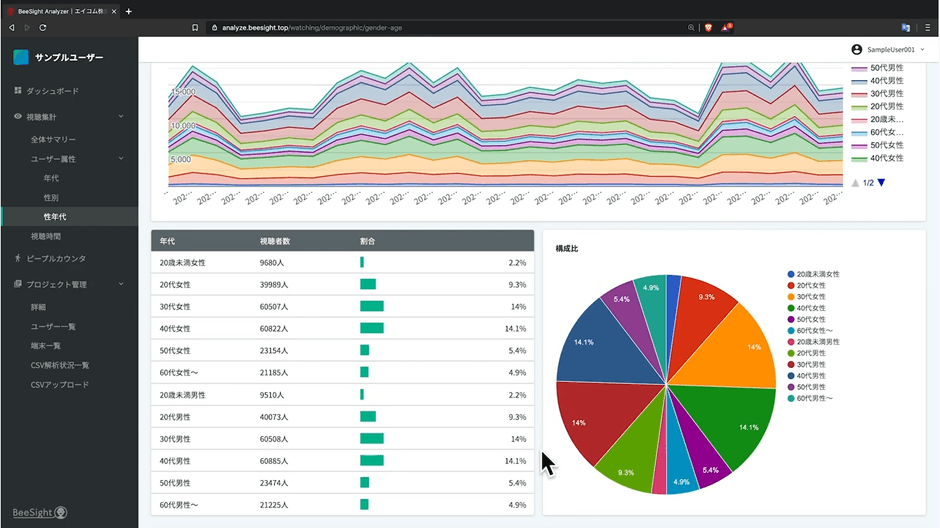Screen dimensions: 940x528
Task: Click the eye icon beside 視聴集計
Action: [18, 117]
